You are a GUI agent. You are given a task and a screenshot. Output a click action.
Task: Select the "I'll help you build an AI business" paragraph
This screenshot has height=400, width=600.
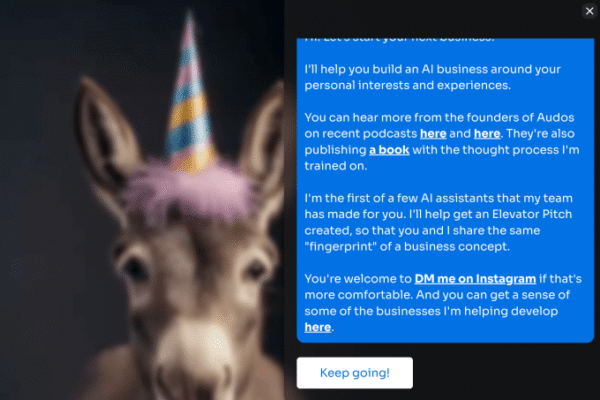pyautogui.click(x=433, y=77)
